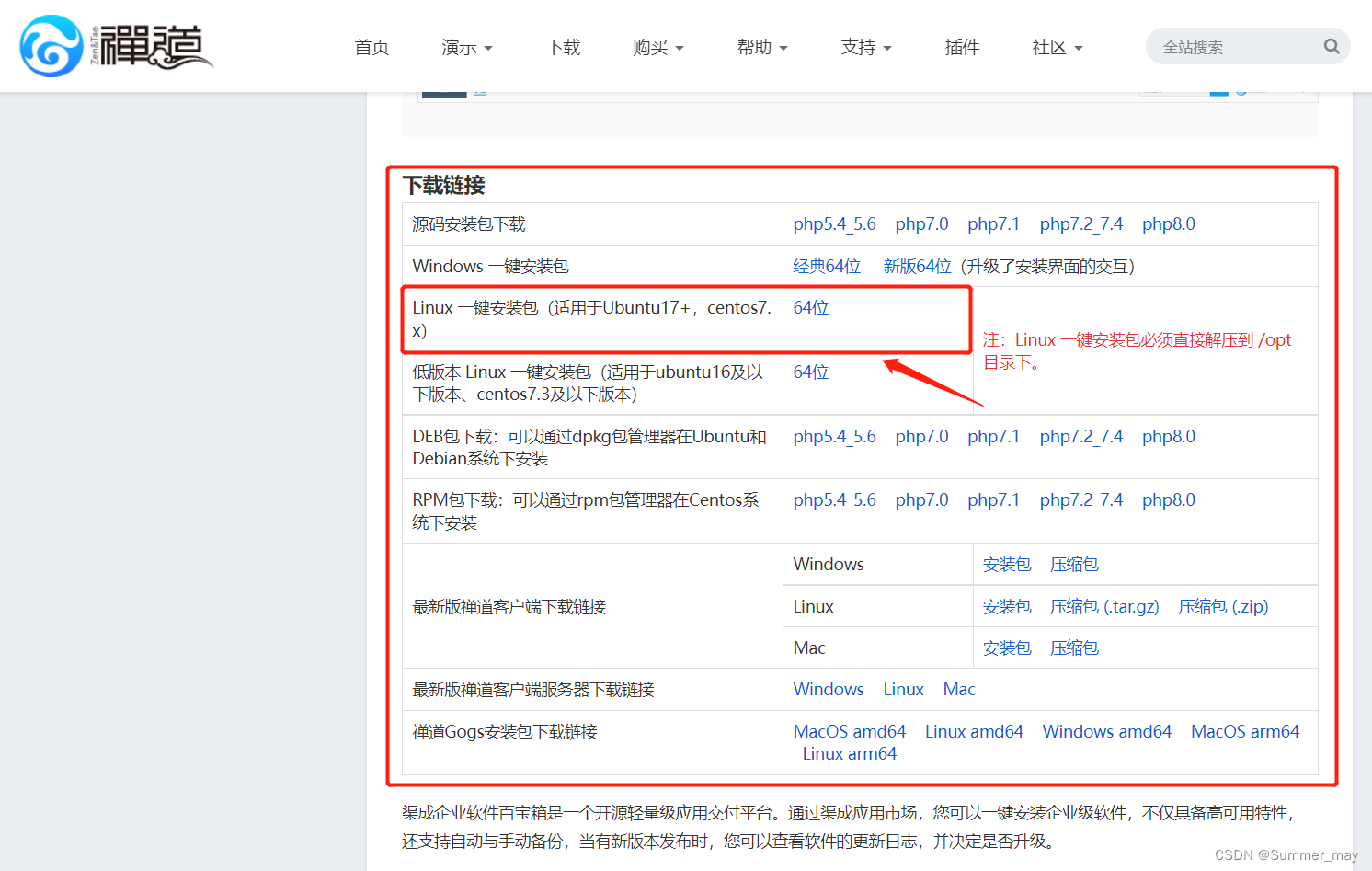The width and height of the screenshot is (1372, 871).
Task: Download php8.0 in the DEB包下载 row
Action: tap(1169, 437)
